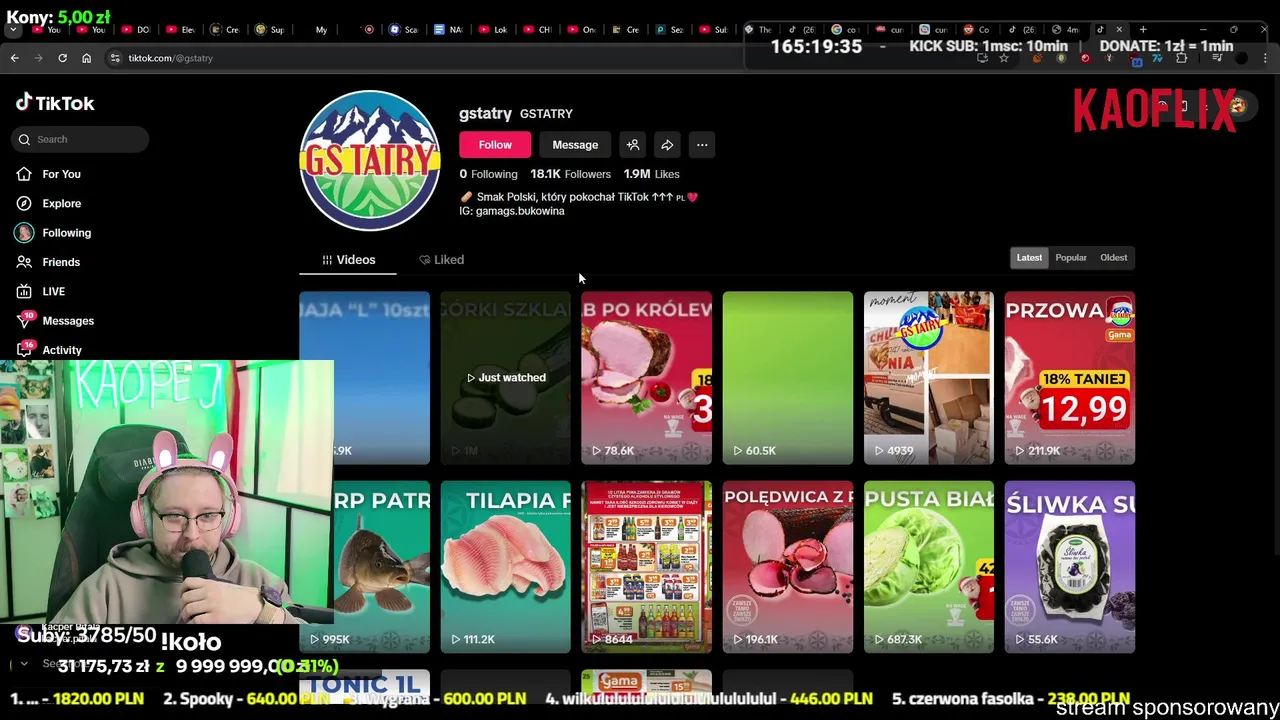Screen dimensions: 1280x720
Task: Open Messages in the sidebar
Action: click(x=68, y=321)
